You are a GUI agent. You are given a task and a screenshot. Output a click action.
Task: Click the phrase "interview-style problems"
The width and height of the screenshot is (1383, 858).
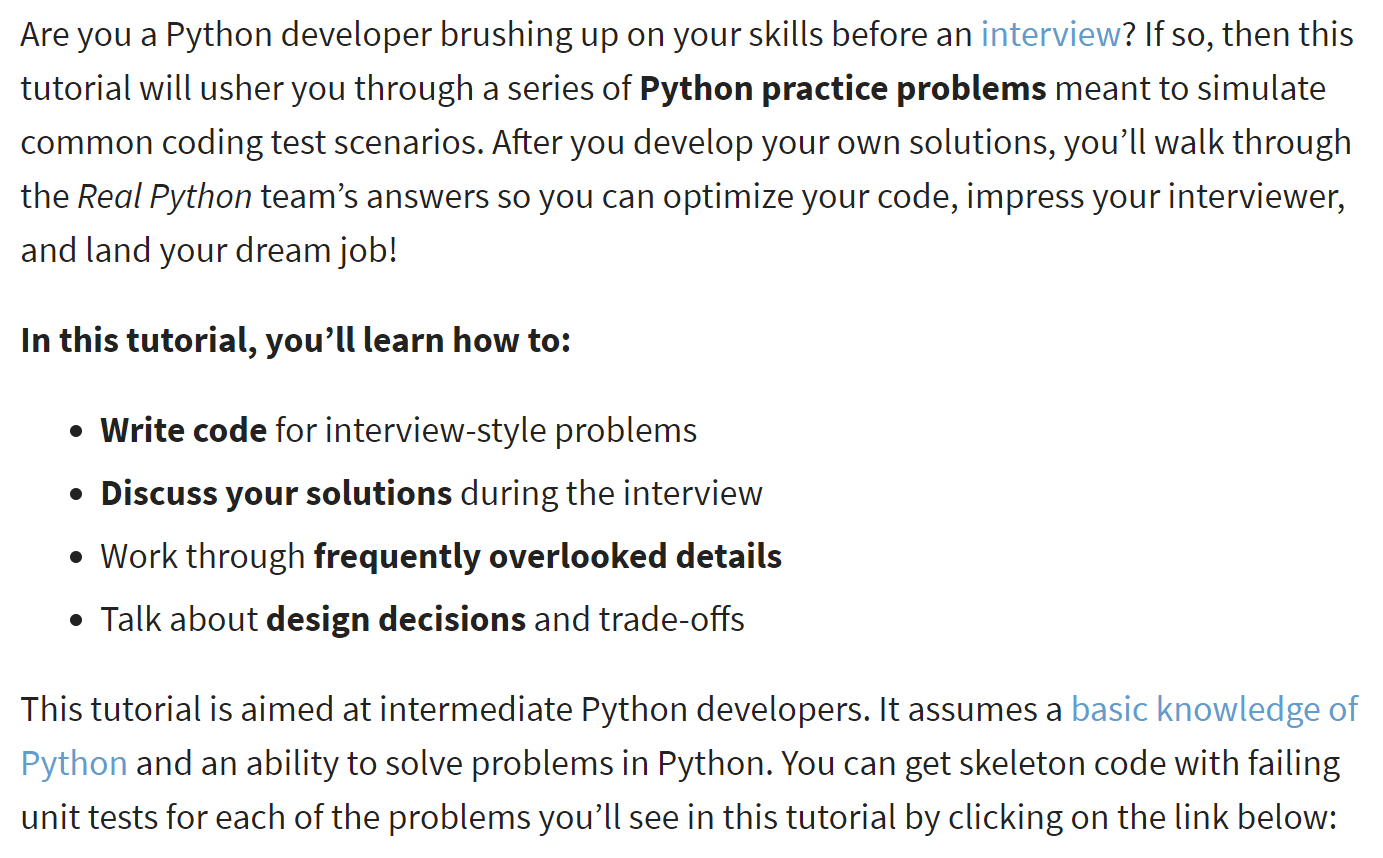coord(511,431)
